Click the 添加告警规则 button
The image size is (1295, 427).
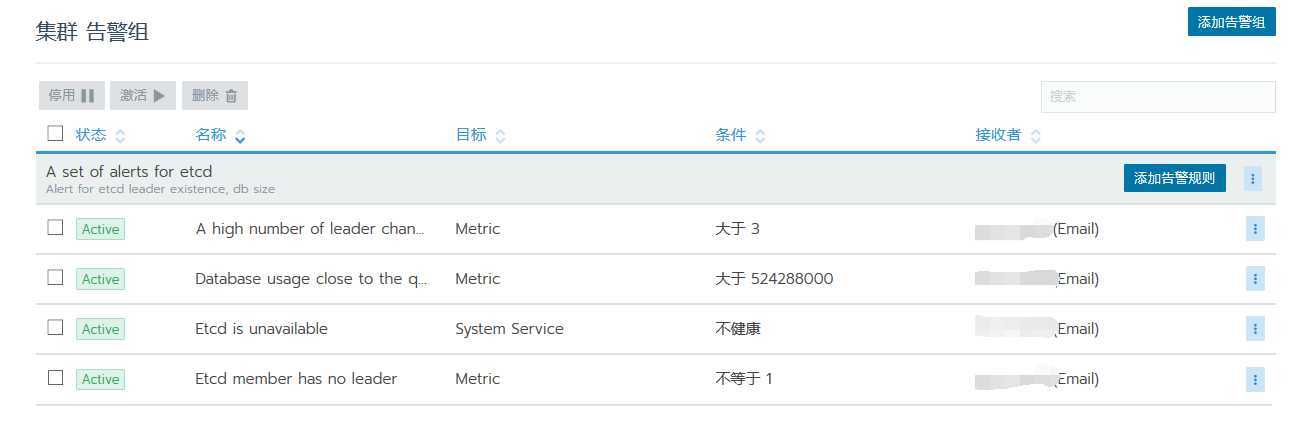[1174, 179]
